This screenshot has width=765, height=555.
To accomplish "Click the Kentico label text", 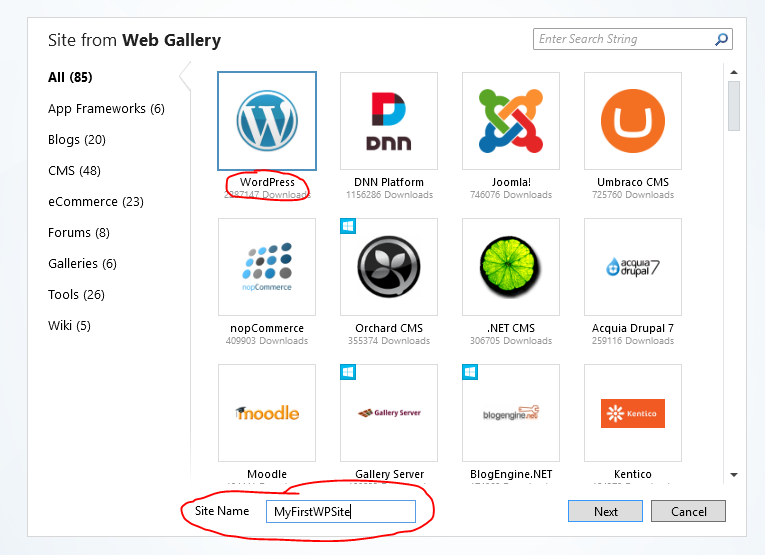I will pyautogui.click(x=633, y=474).
